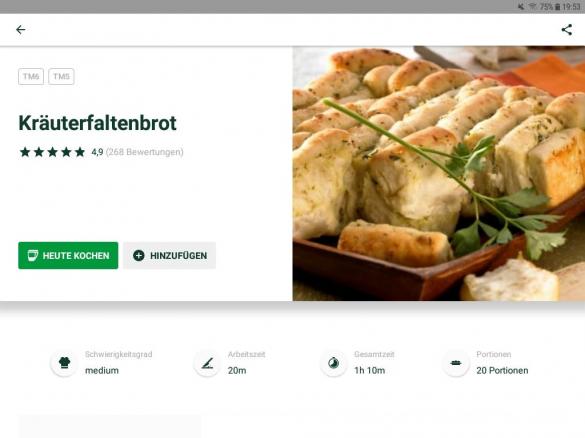This screenshot has height=438, width=585.
Task: Click the chef hat difficulty icon
Action: 65,363
